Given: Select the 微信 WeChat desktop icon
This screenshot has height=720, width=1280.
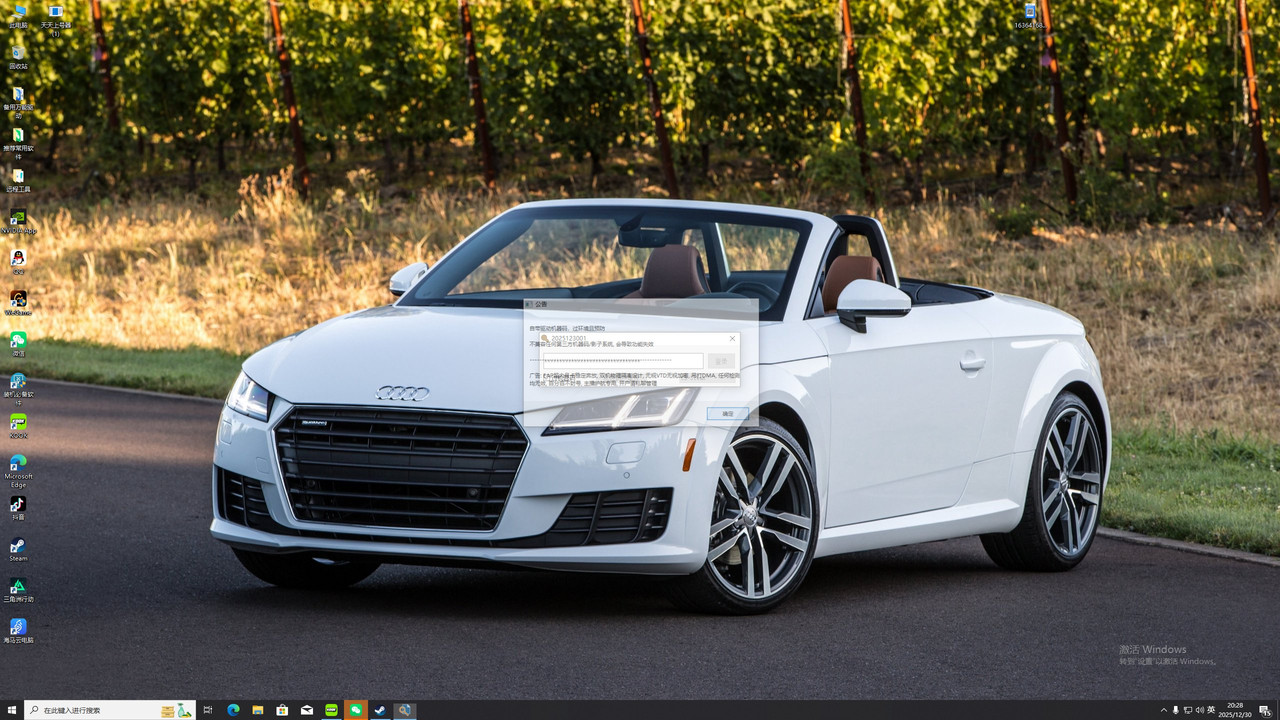Looking at the screenshot, I should click(18, 344).
